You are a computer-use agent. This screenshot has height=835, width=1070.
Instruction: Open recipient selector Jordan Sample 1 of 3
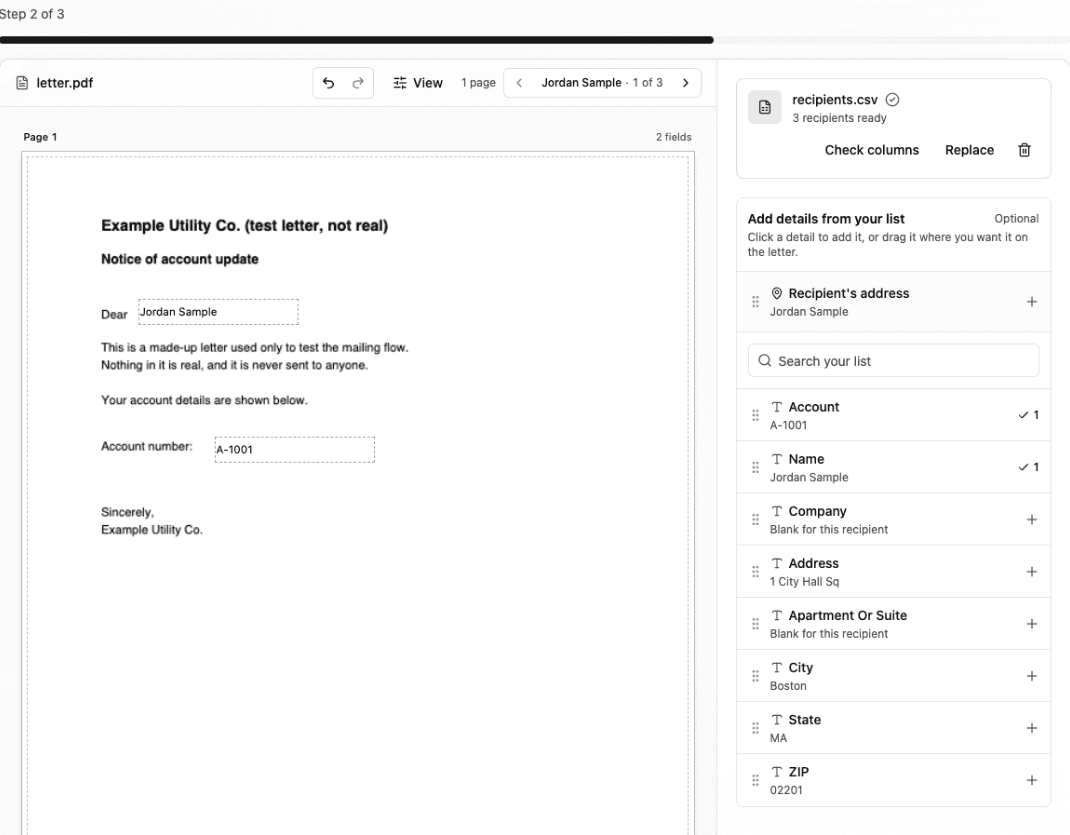pos(602,83)
